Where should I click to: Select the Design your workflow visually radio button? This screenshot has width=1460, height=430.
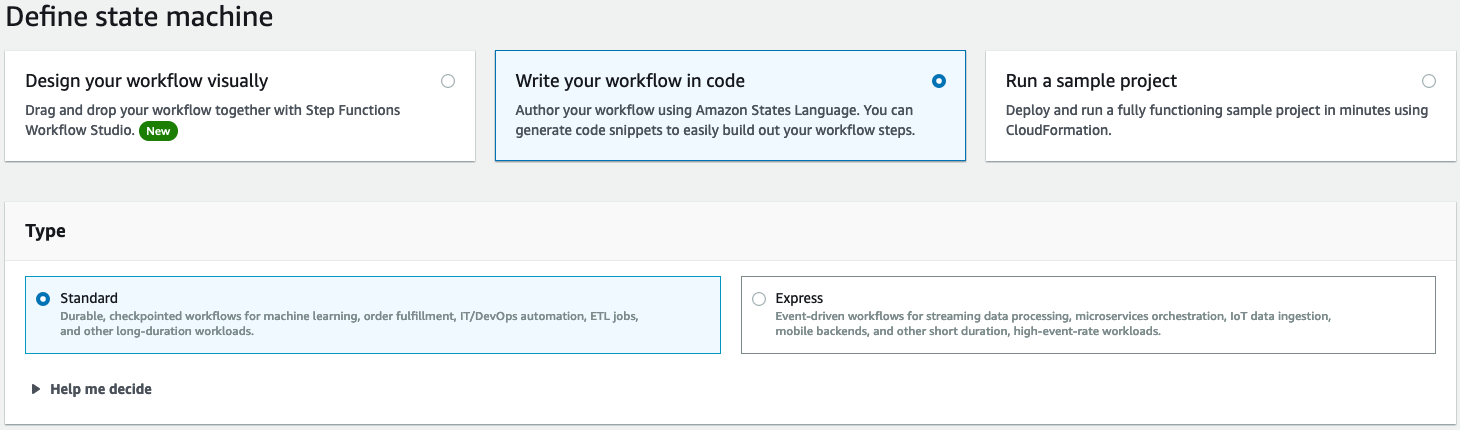[448, 81]
